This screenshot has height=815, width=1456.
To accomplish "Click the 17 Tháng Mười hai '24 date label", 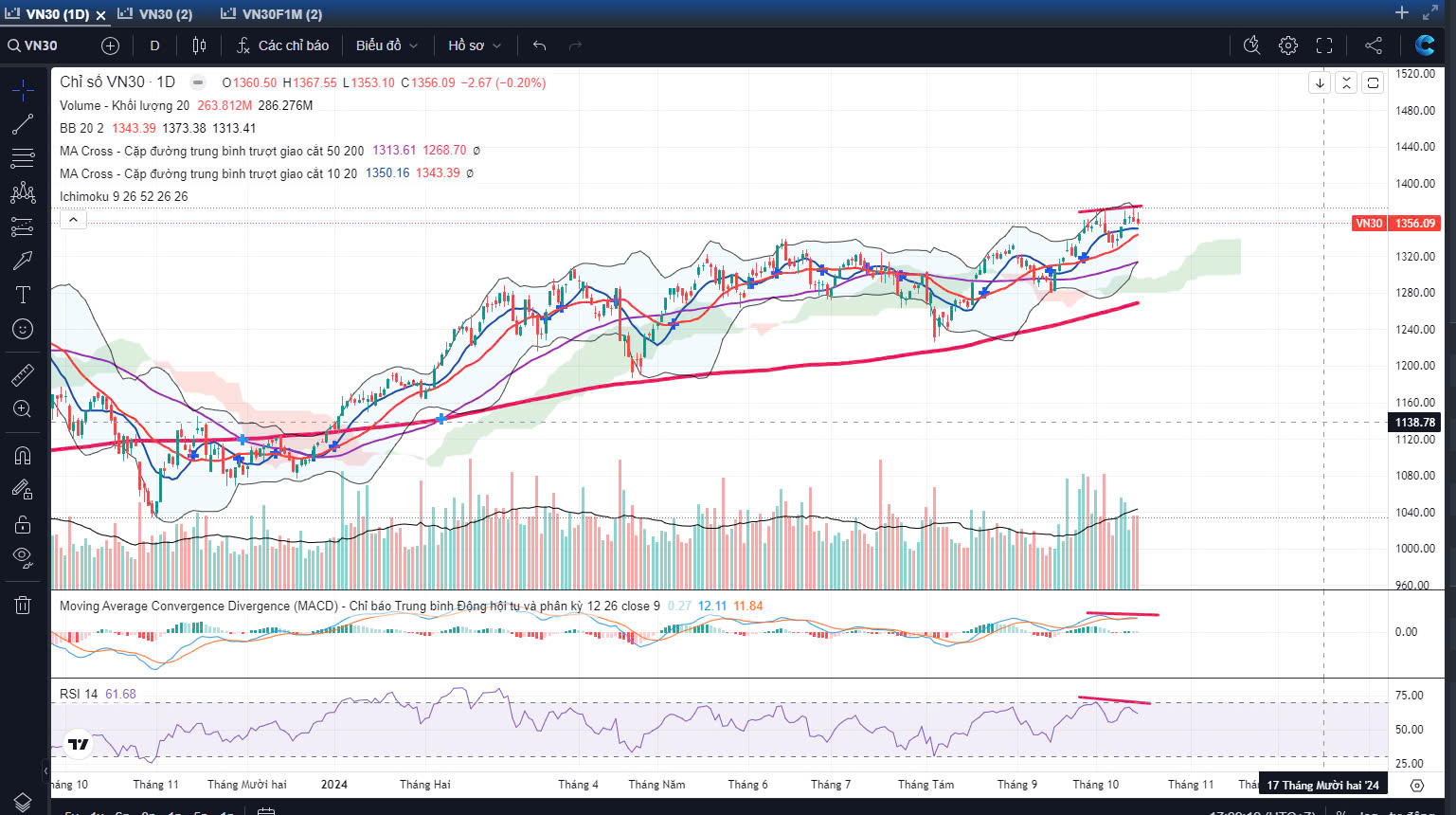I will click(x=1322, y=785).
